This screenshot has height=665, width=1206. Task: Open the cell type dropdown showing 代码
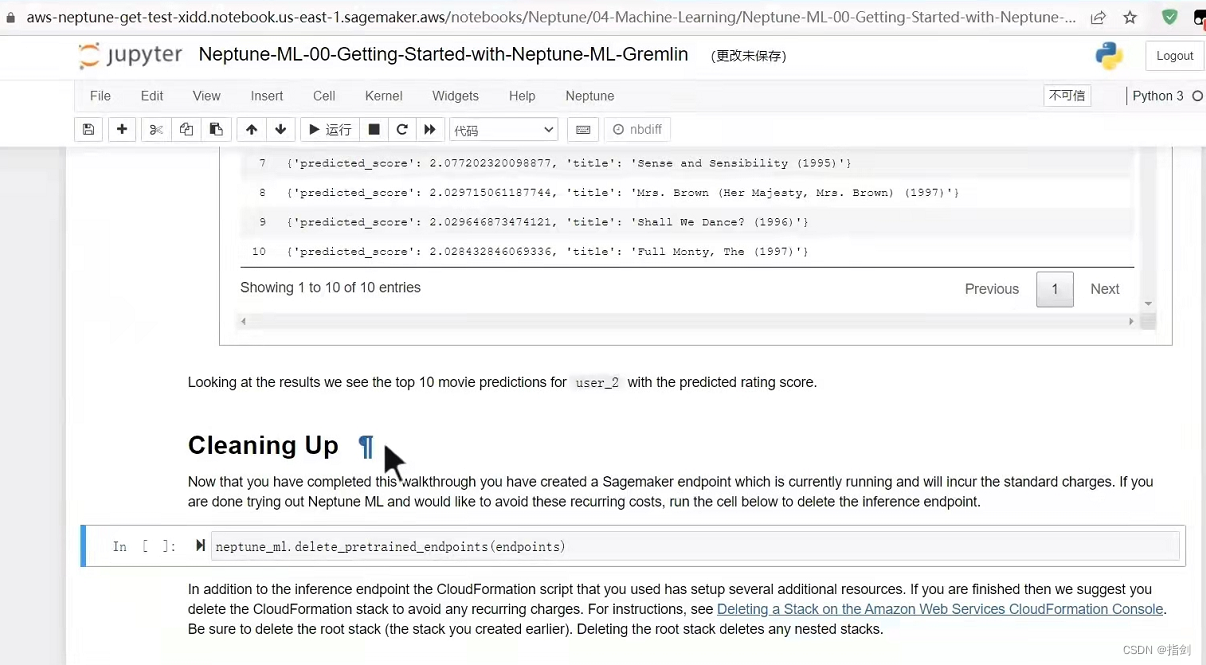(x=504, y=130)
